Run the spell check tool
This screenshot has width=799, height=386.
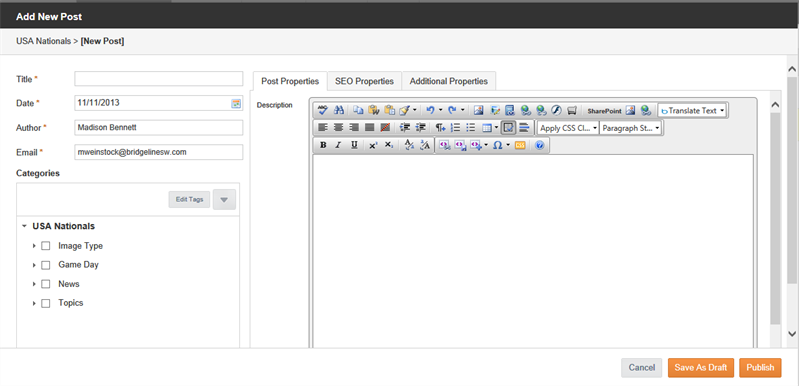(x=323, y=110)
